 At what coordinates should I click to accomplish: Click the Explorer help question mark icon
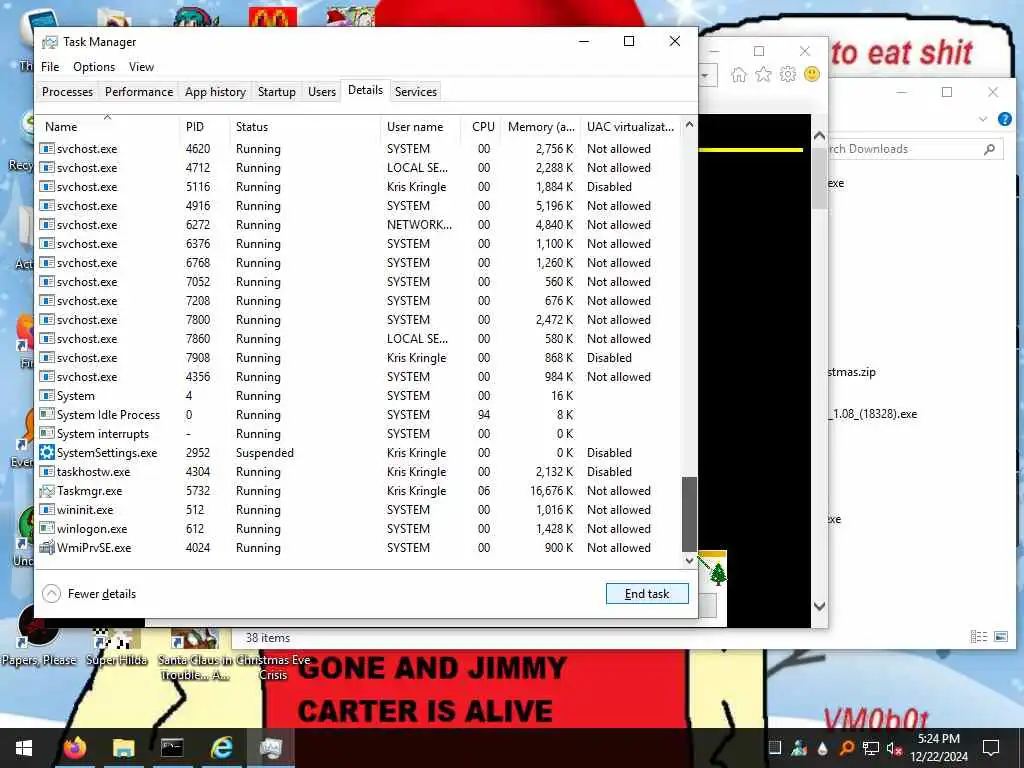(x=1005, y=119)
